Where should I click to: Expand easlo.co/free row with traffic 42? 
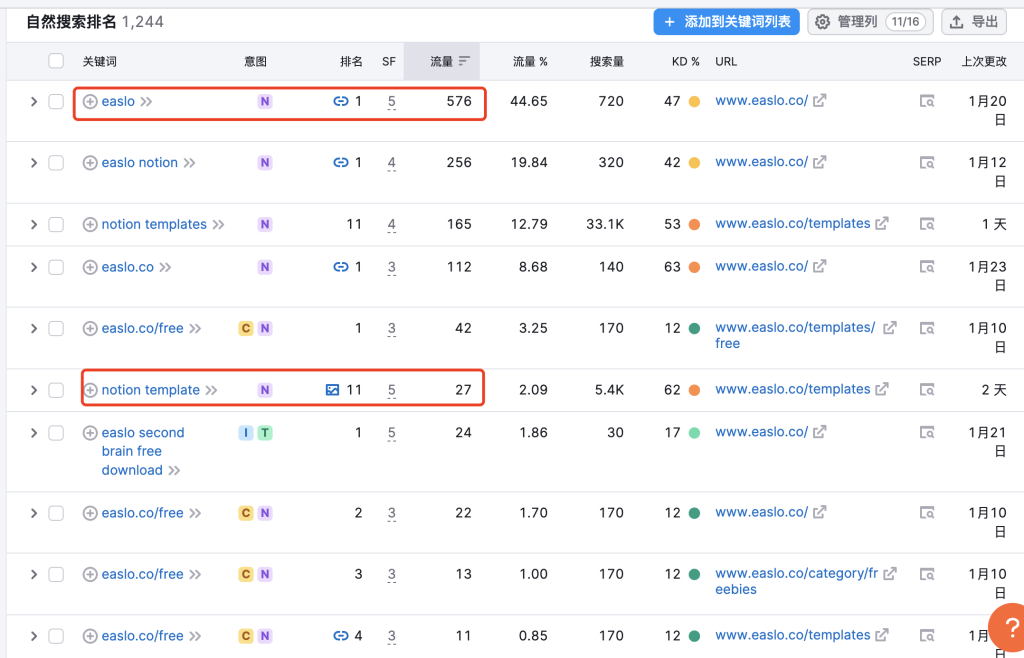click(34, 328)
